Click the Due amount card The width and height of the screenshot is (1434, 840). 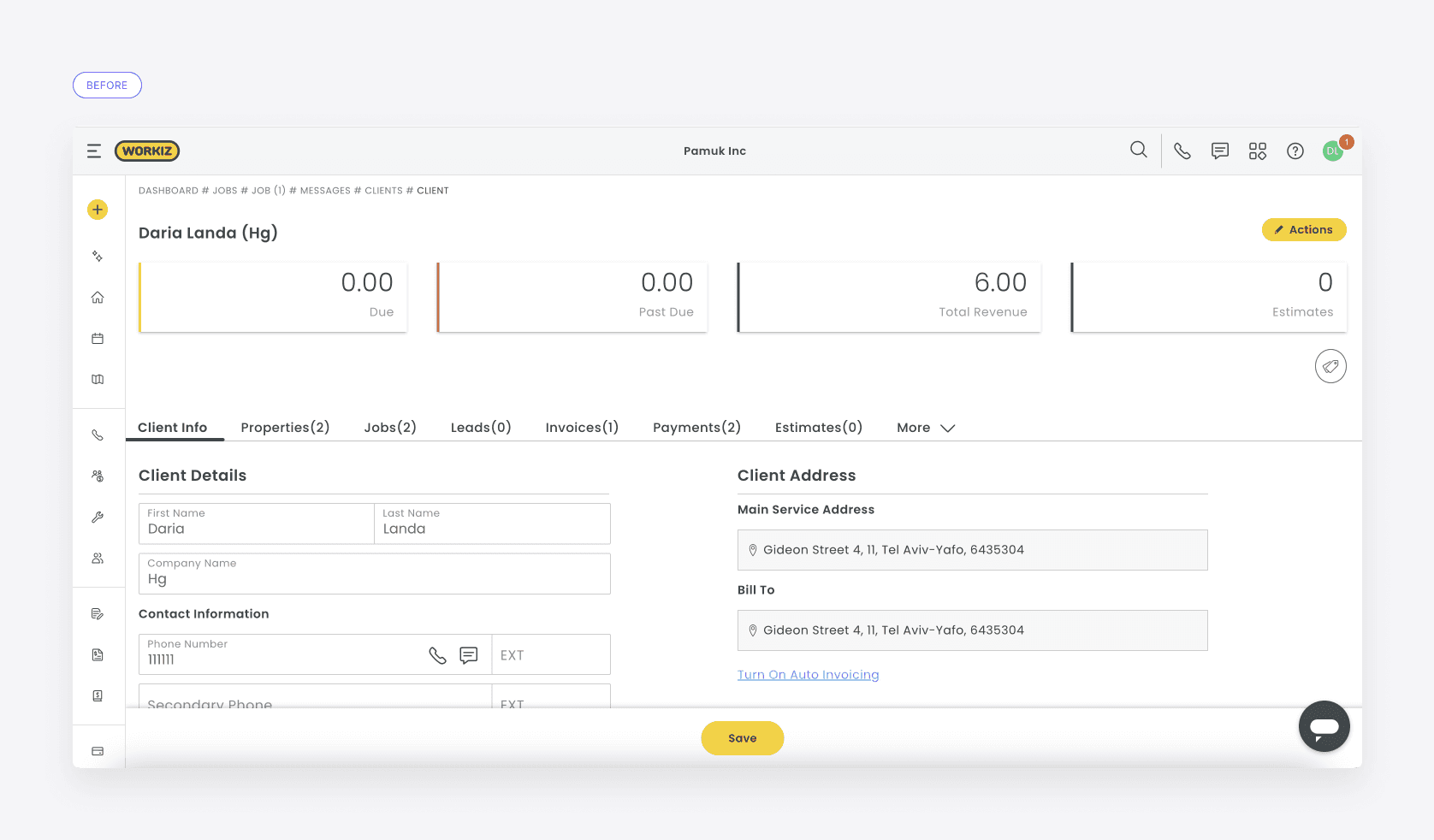(273, 297)
